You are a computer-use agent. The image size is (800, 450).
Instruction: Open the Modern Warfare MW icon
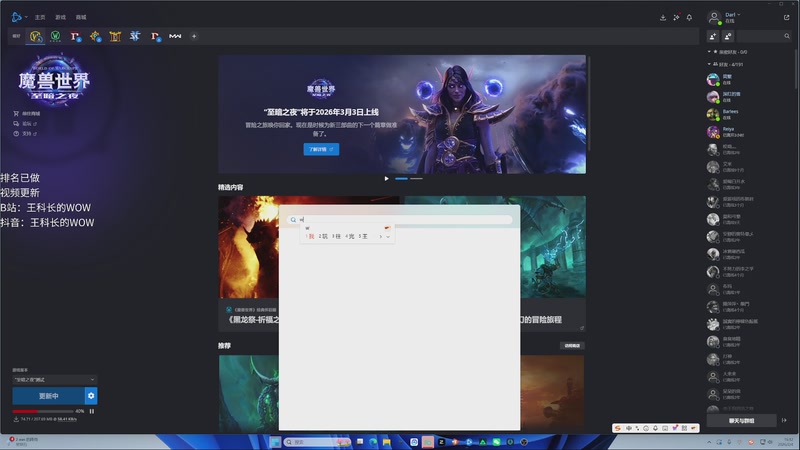pyautogui.click(x=175, y=36)
